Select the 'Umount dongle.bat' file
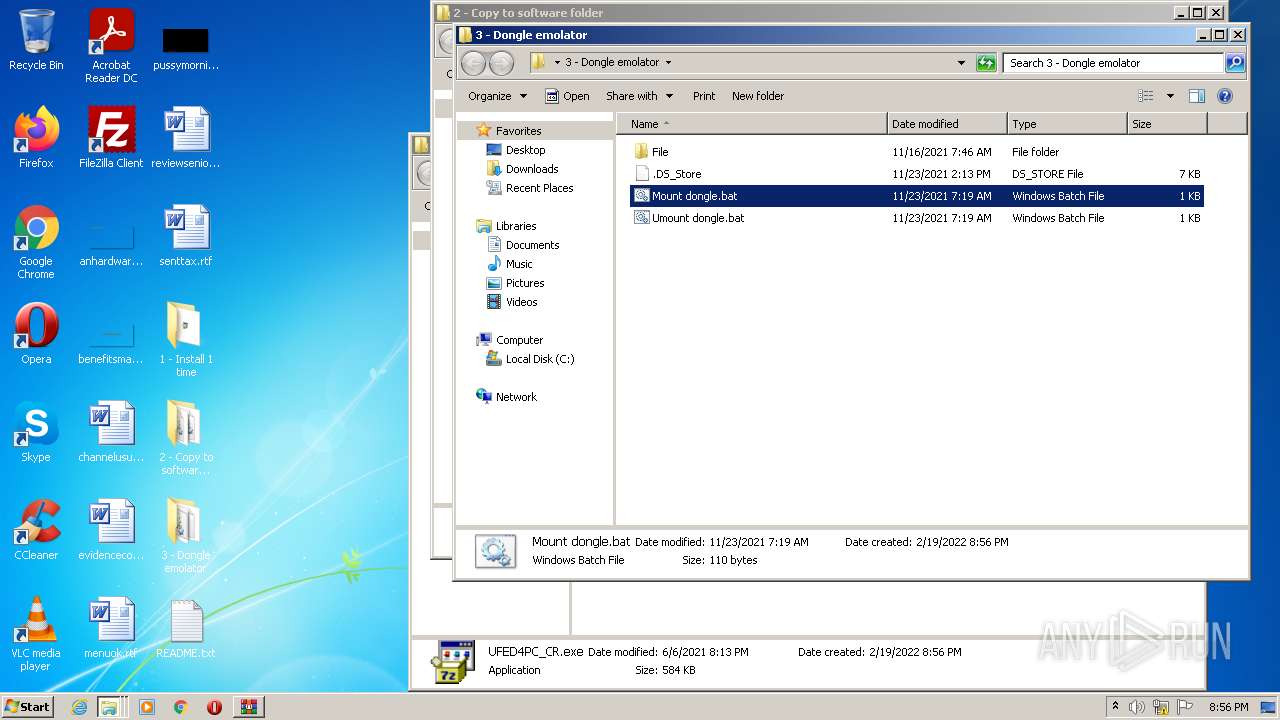1280x720 pixels. (x=917, y=218)
